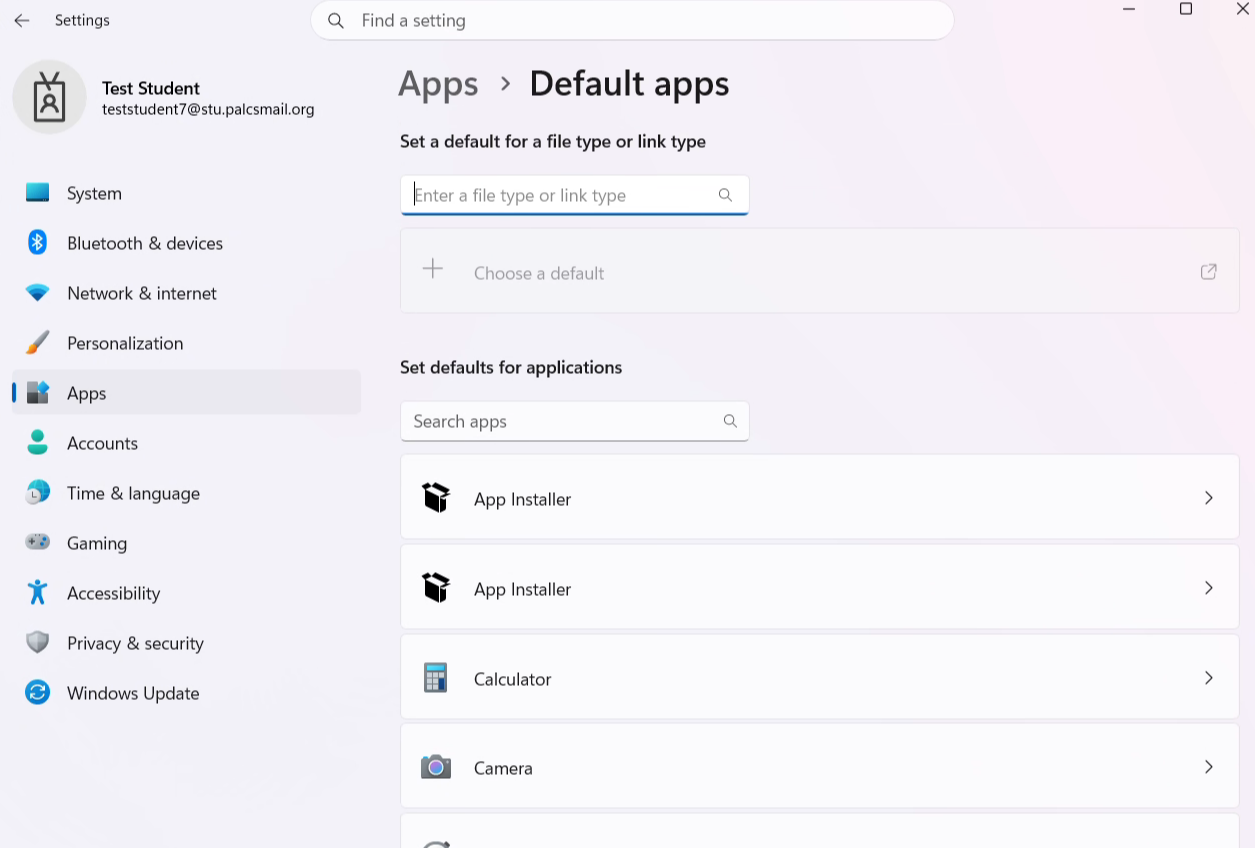The height and width of the screenshot is (848, 1255).
Task: Maximize the Settings window
Action: [1186, 9]
